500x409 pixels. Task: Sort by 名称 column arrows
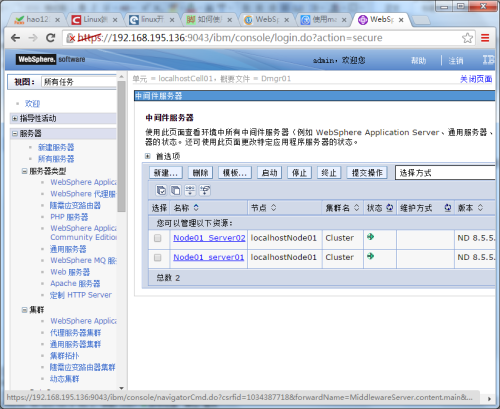tap(196, 208)
